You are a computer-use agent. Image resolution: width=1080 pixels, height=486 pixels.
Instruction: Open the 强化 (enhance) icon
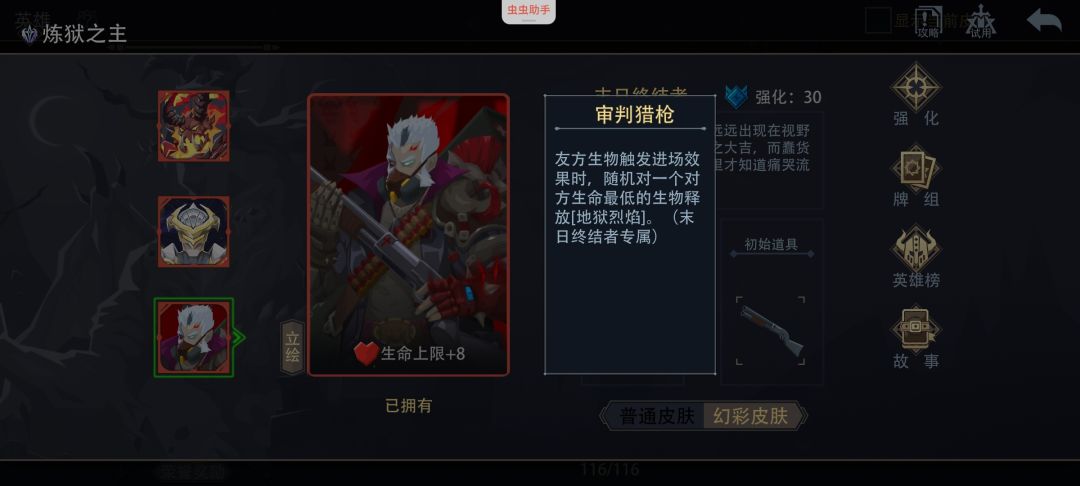click(915, 94)
